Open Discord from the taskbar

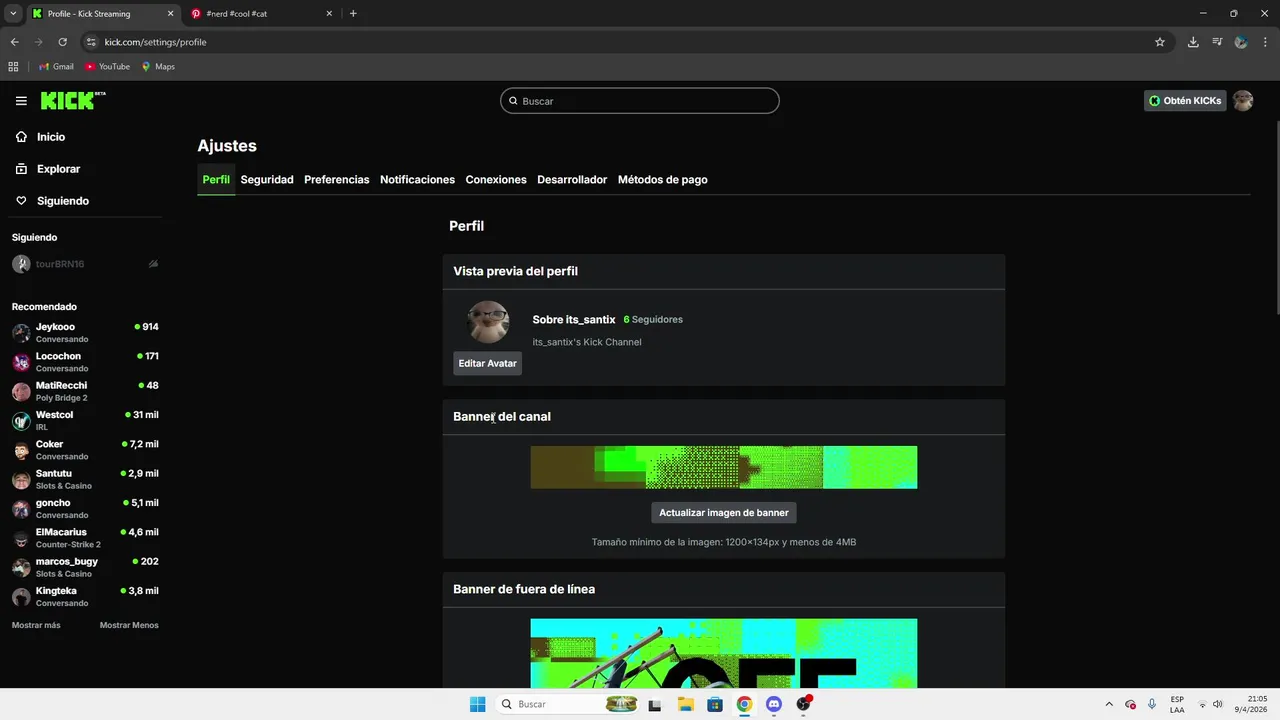click(x=773, y=704)
